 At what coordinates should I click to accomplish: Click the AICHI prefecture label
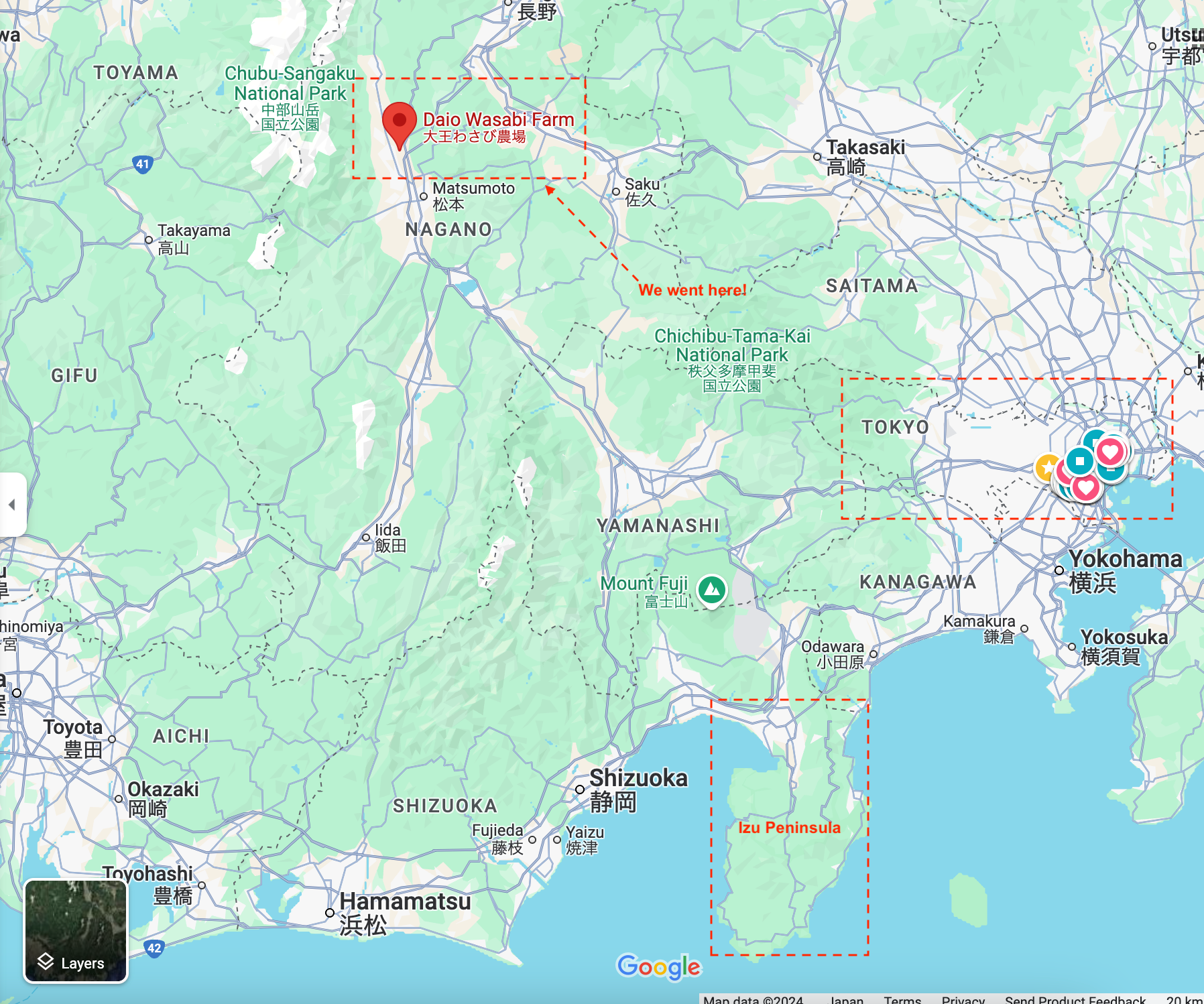pos(181,736)
